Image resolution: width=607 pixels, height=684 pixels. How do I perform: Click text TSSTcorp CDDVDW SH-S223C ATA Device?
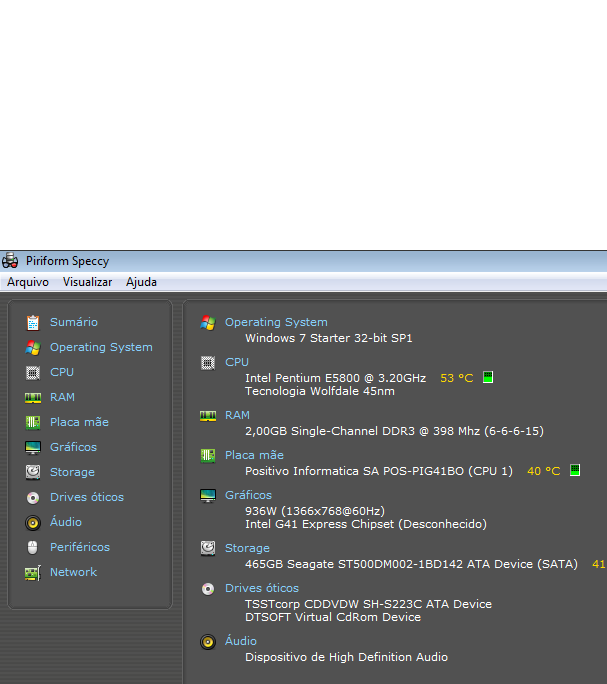tap(368, 604)
